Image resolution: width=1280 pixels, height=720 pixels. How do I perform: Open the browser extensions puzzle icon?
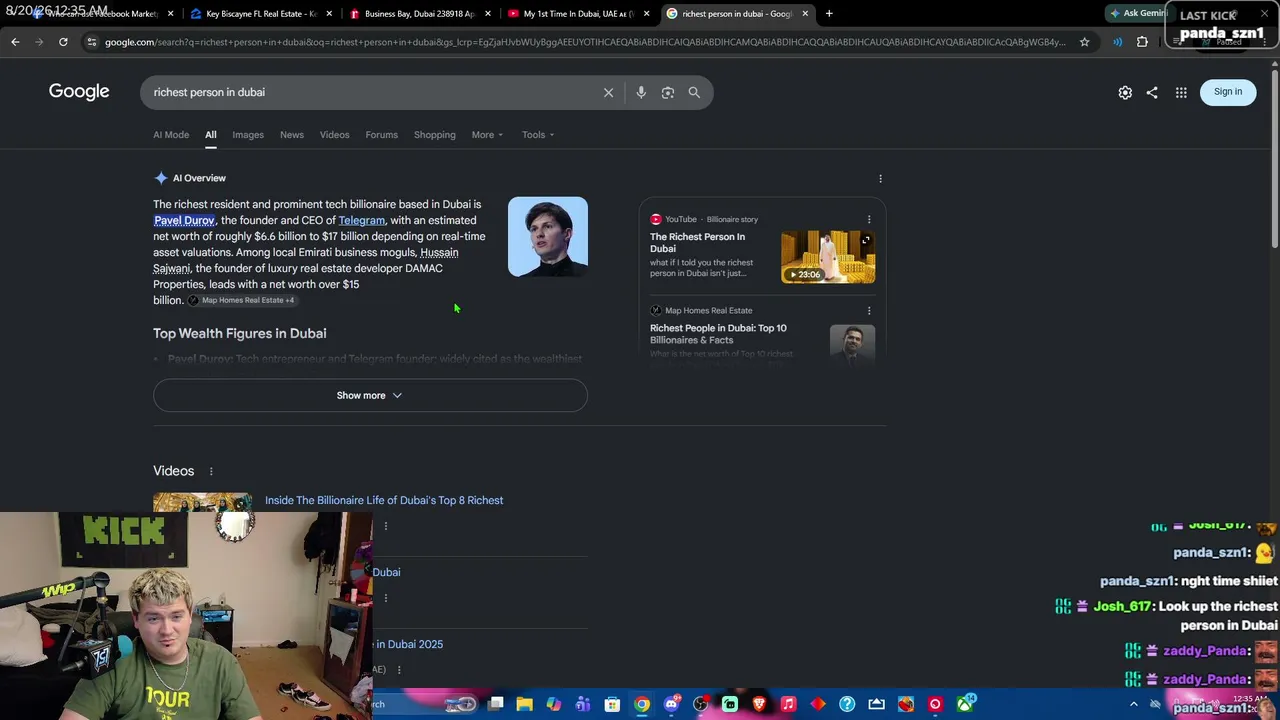[1142, 42]
